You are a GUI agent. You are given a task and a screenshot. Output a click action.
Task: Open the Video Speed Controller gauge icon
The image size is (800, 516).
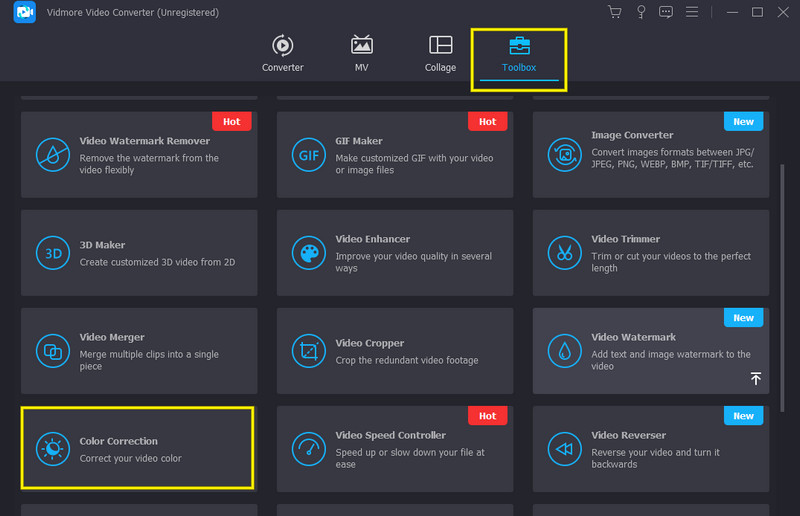pyautogui.click(x=307, y=448)
